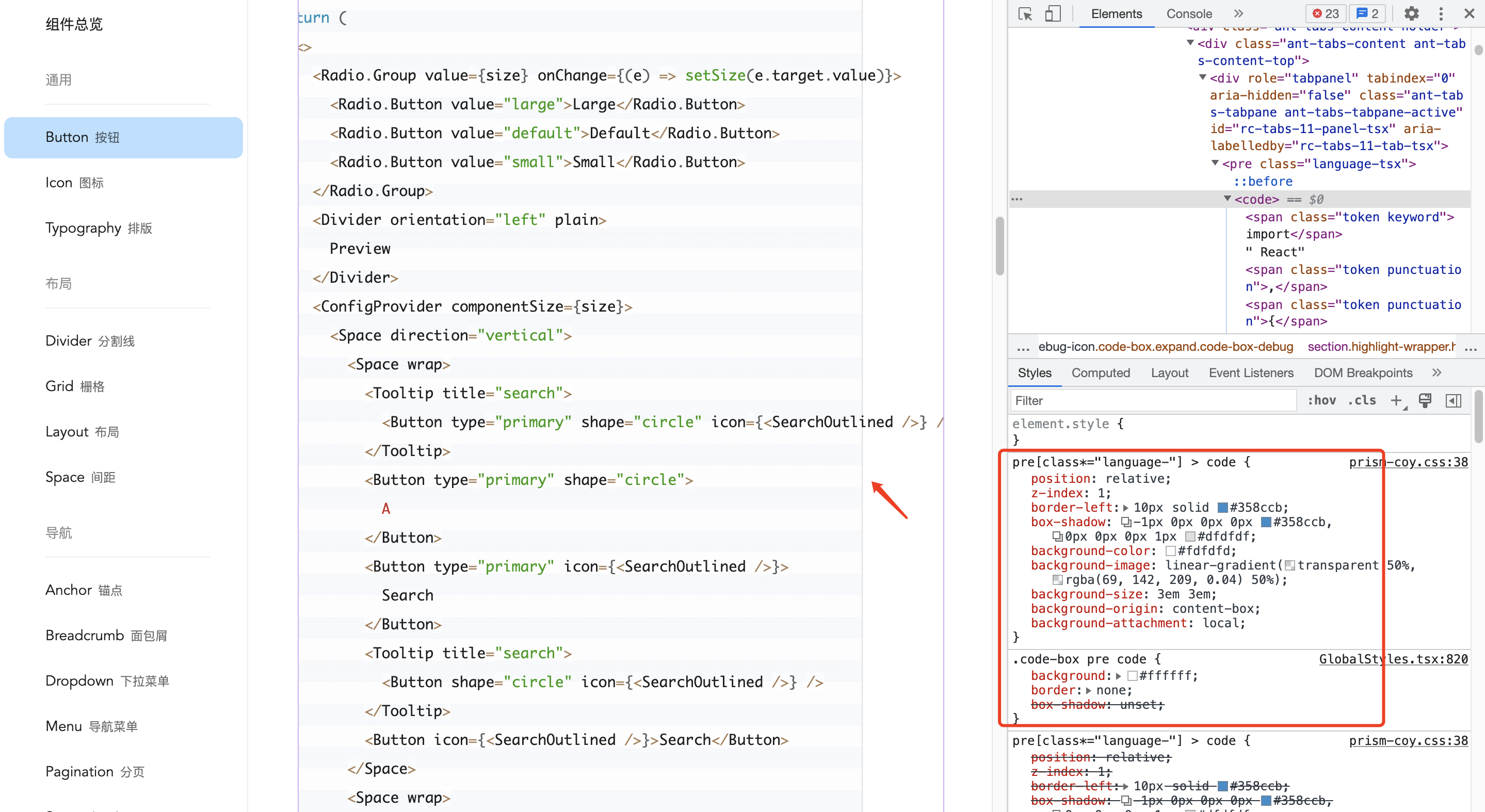This screenshot has width=1485, height=812.
Task: Toggle the .cls element classes editor
Action: (x=1362, y=400)
